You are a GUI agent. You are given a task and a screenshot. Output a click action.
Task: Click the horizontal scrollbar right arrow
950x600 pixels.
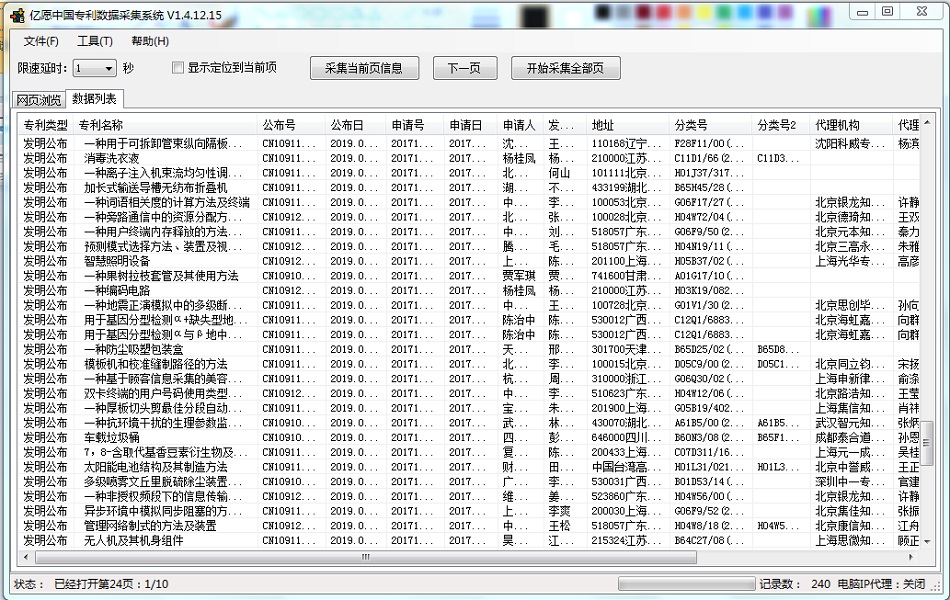(911, 556)
